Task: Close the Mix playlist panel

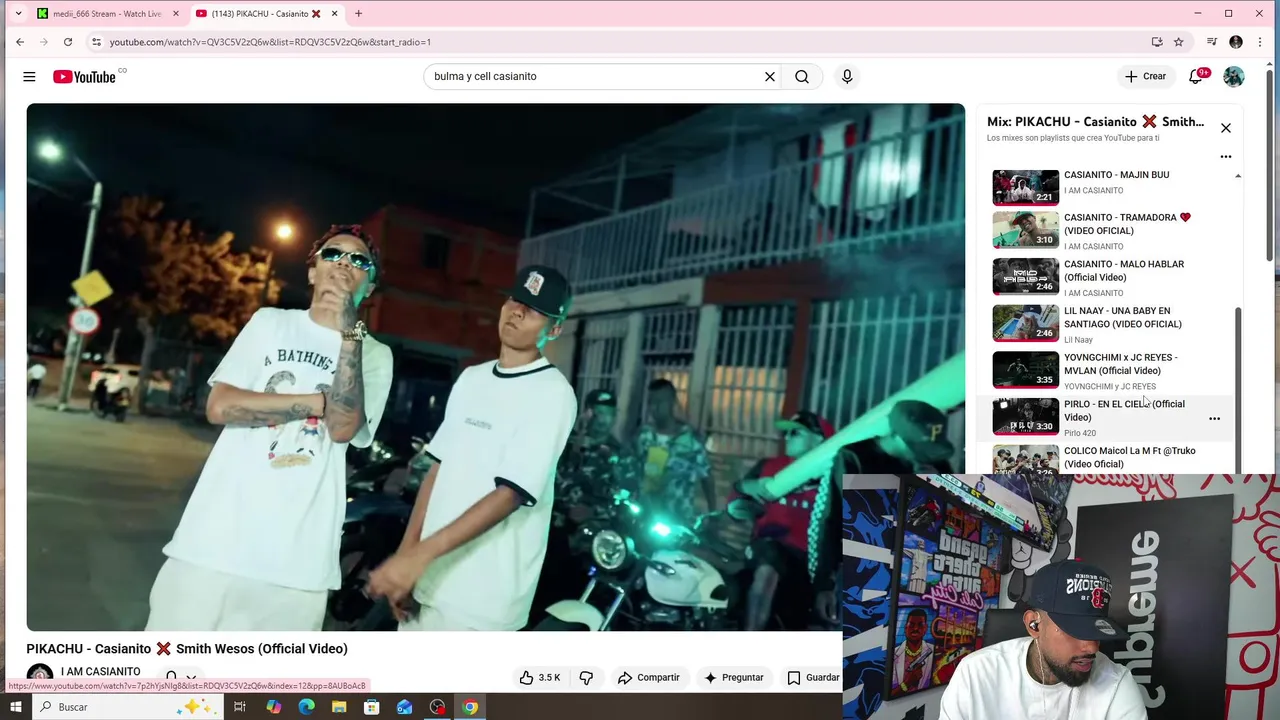Action: pos(1226,128)
